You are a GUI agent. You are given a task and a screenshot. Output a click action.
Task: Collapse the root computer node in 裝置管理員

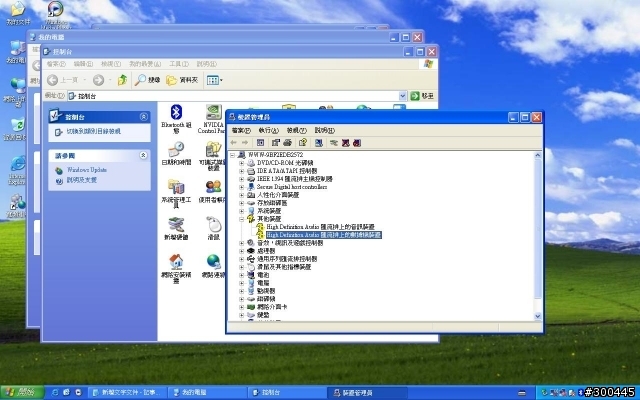(232, 155)
